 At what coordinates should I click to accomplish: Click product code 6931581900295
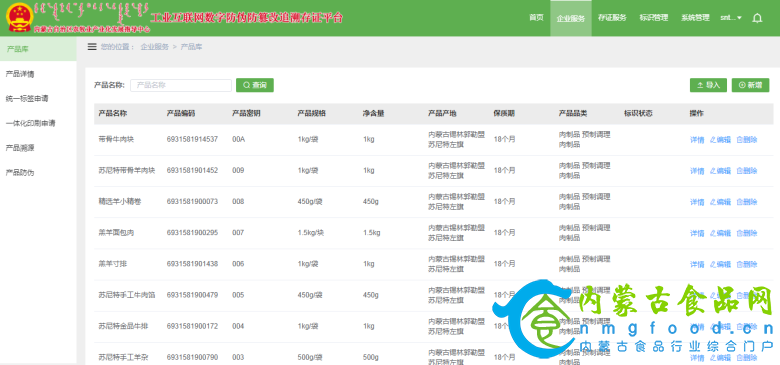(x=192, y=233)
